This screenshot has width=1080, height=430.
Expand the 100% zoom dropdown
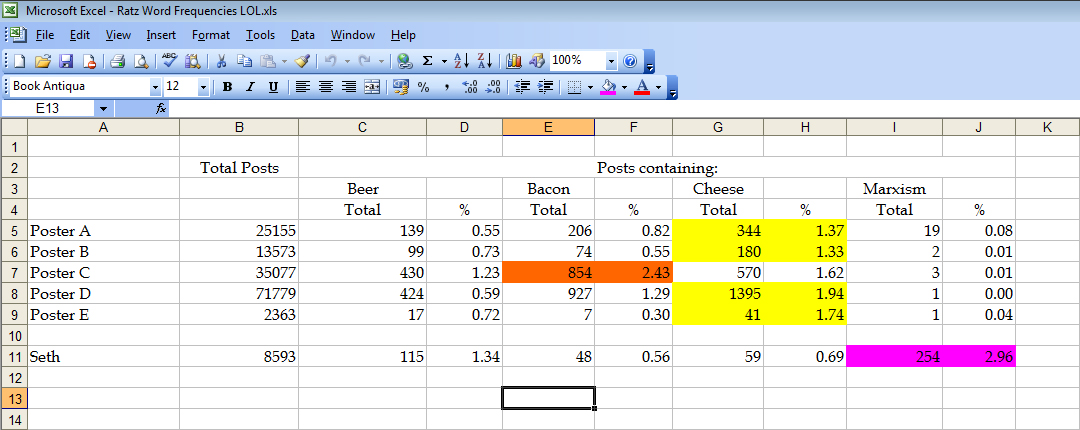click(611, 61)
